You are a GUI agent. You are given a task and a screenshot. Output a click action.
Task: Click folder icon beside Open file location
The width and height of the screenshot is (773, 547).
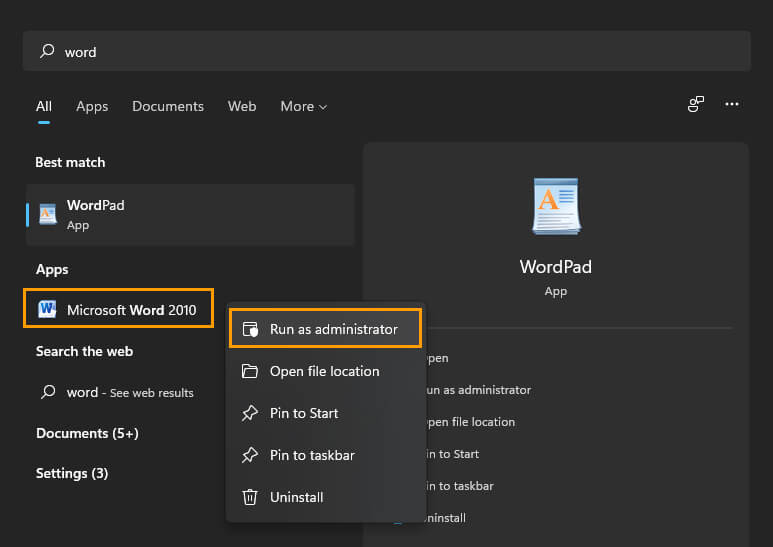(249, 371)
